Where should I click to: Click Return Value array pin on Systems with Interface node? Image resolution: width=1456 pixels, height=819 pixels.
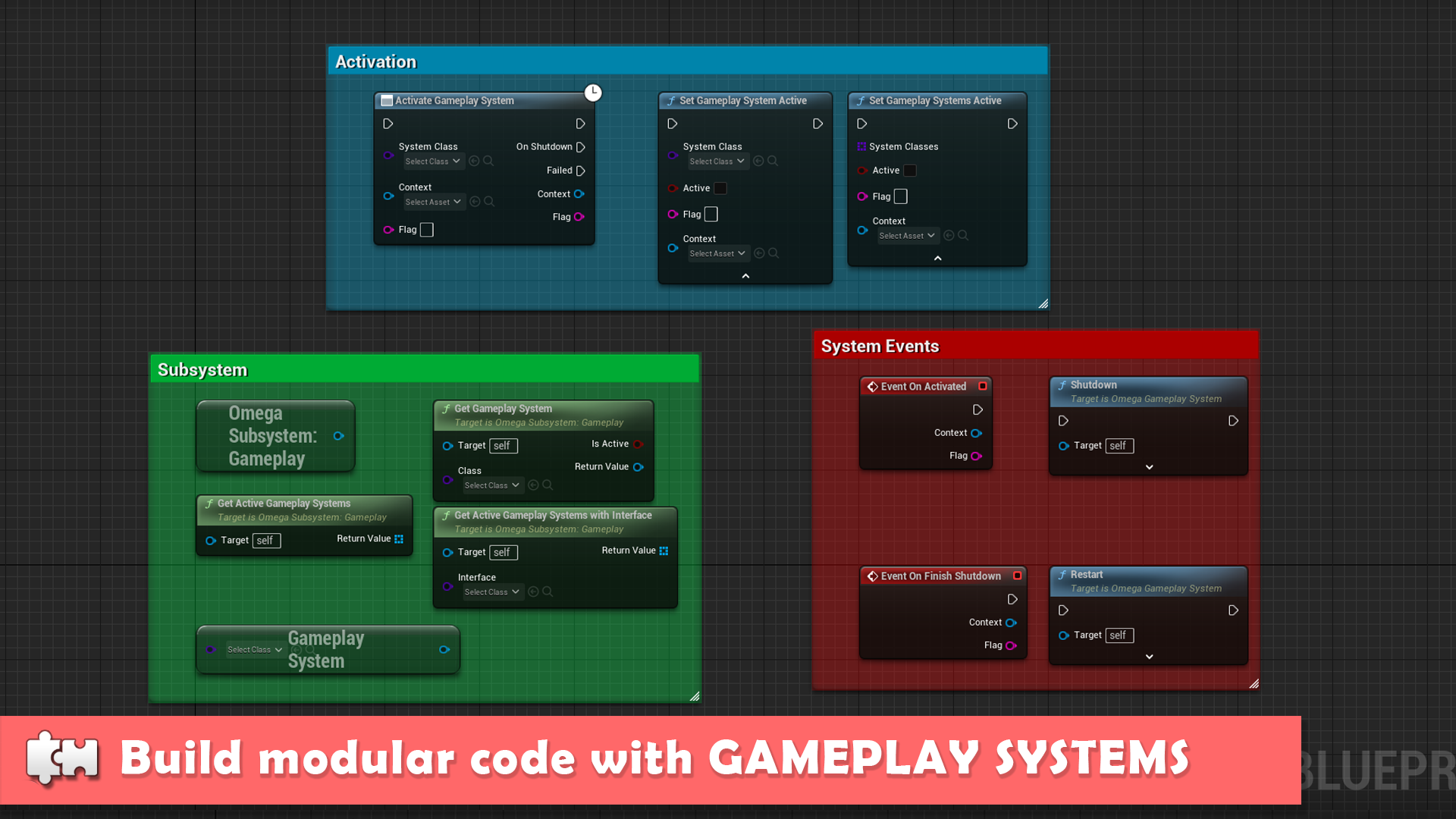point(664,551)
